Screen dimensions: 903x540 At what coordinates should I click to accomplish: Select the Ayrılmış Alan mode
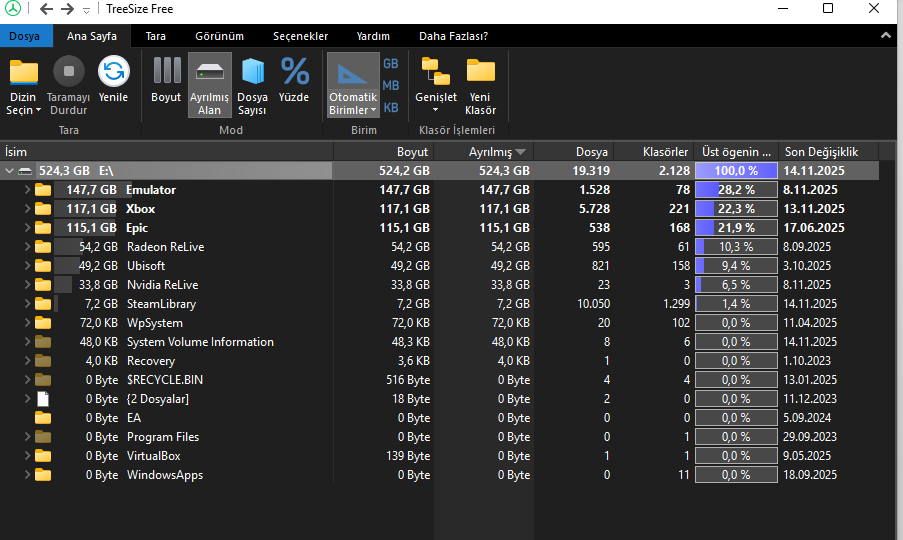tap(210, 85)
